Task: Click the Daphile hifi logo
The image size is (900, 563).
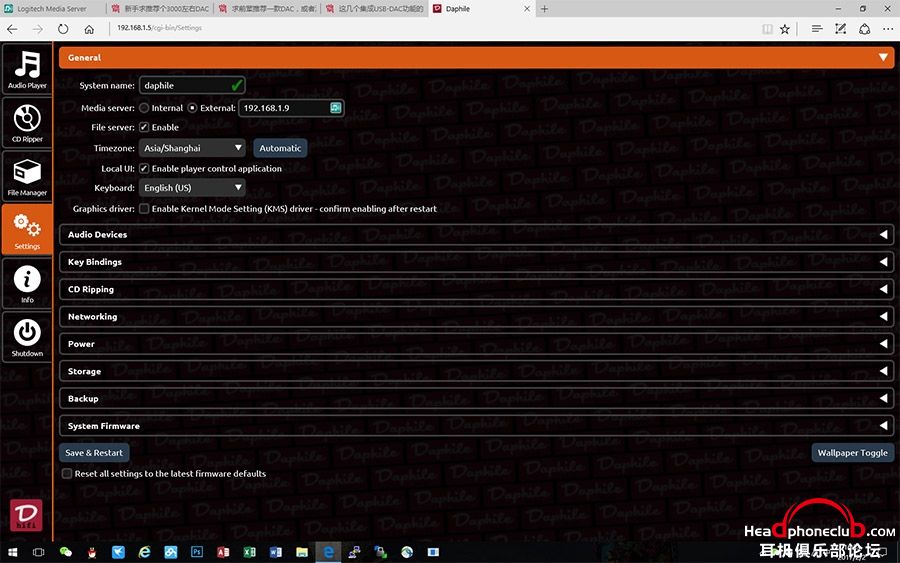Action: tap(26, 515)
